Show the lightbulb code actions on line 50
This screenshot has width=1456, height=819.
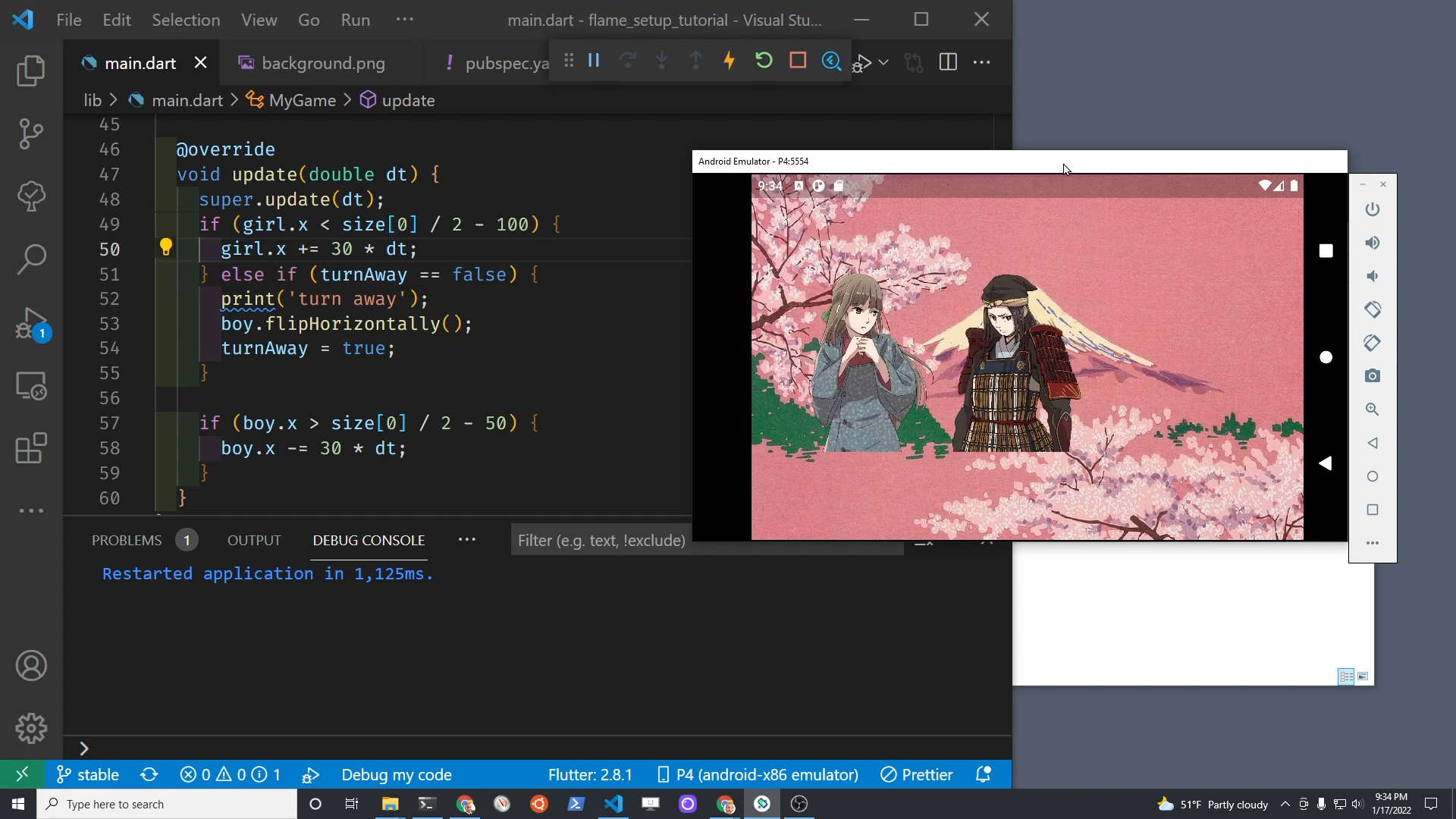(x=166, y=247)
